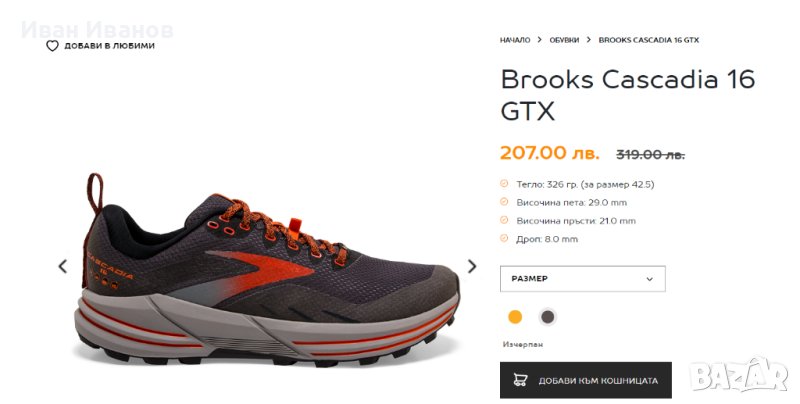This screenshot has width=800, height=404.
Task: Click checkmark icon beside Височина пръсти
Action: tap(504, 220)
